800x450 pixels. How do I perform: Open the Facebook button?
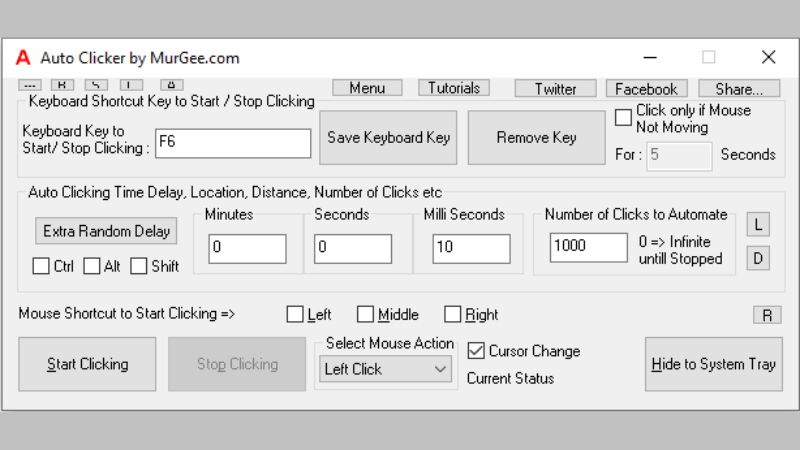(x=646, y=89)
